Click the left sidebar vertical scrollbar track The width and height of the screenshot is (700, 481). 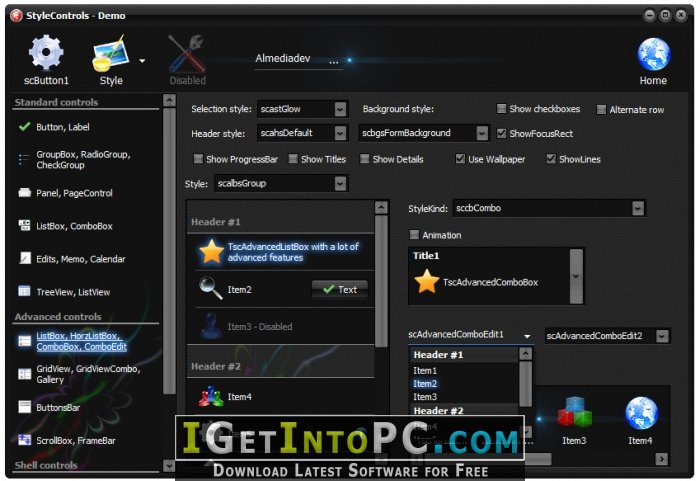[169, 250]
